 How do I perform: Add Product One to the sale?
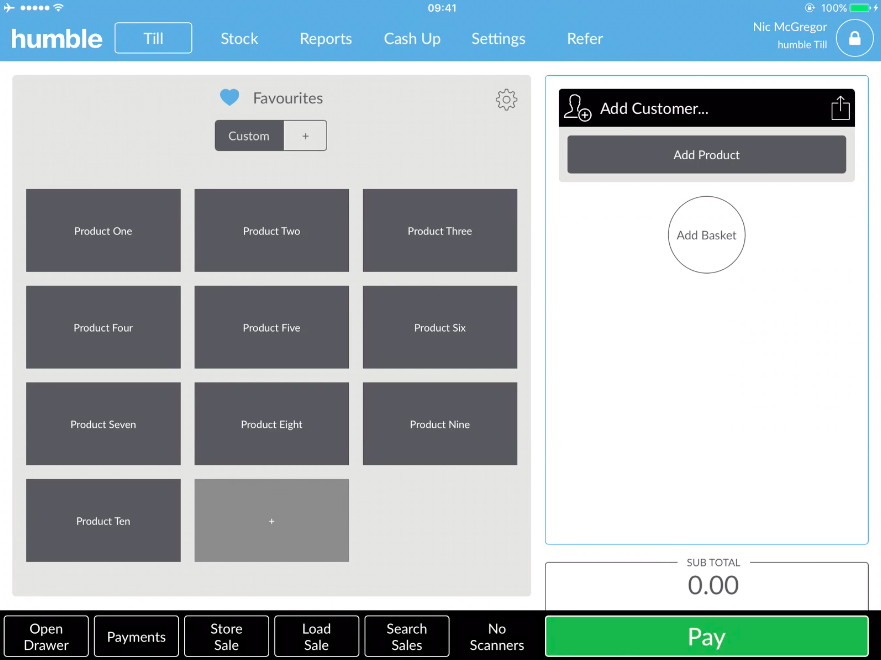tap(103, 230)
